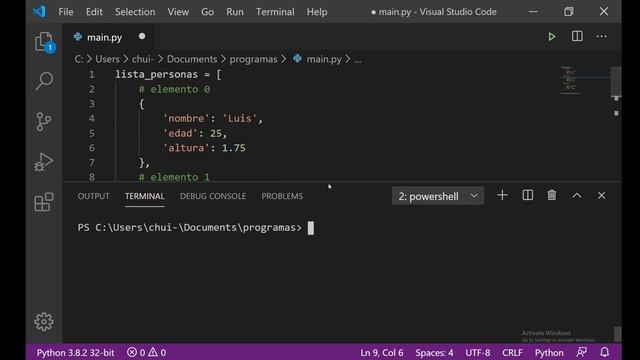
Task: Open the Run menu
Action: [235, 12]
